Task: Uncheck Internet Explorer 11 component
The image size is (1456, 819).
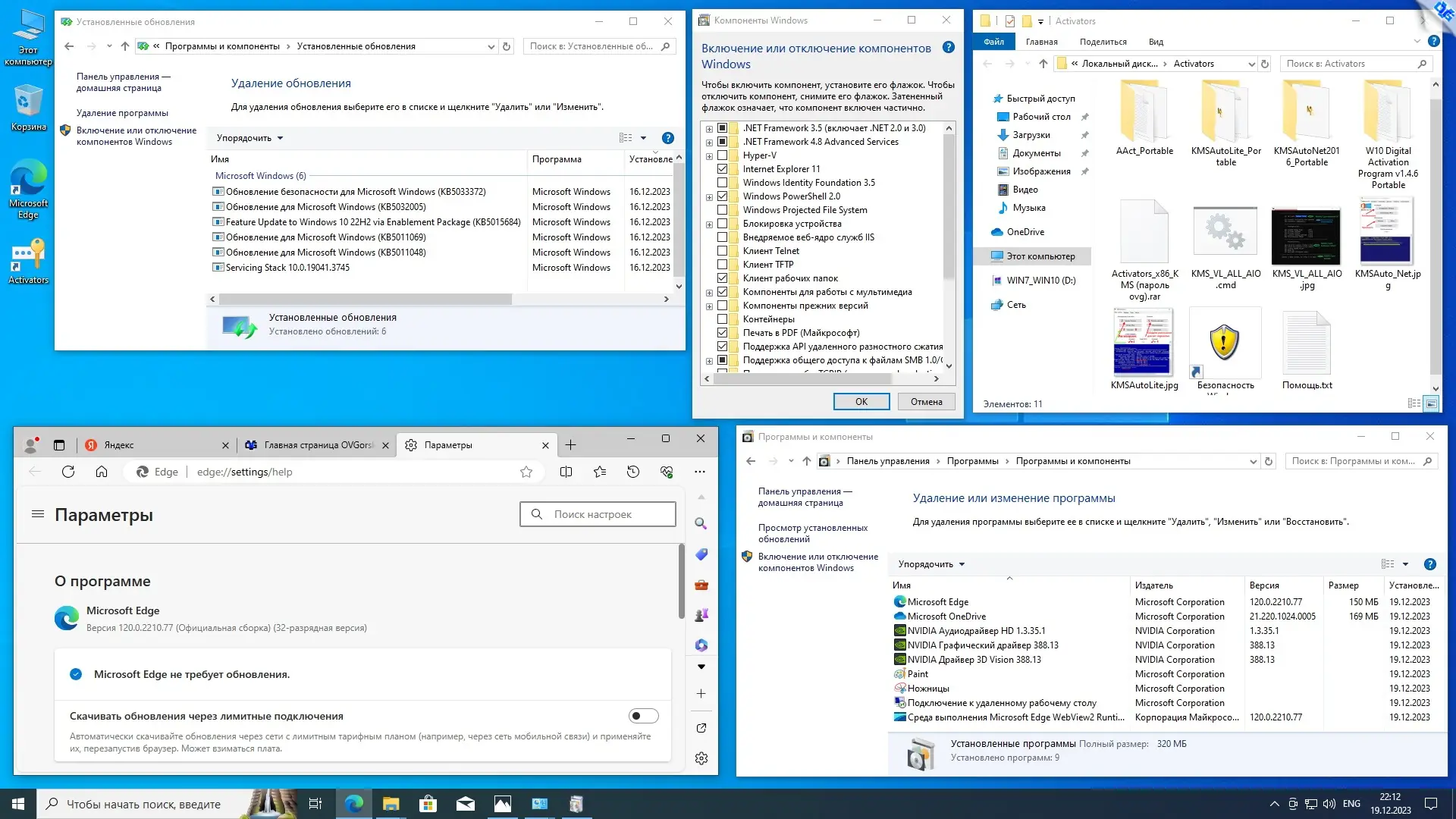Action: tap(723, 169)
